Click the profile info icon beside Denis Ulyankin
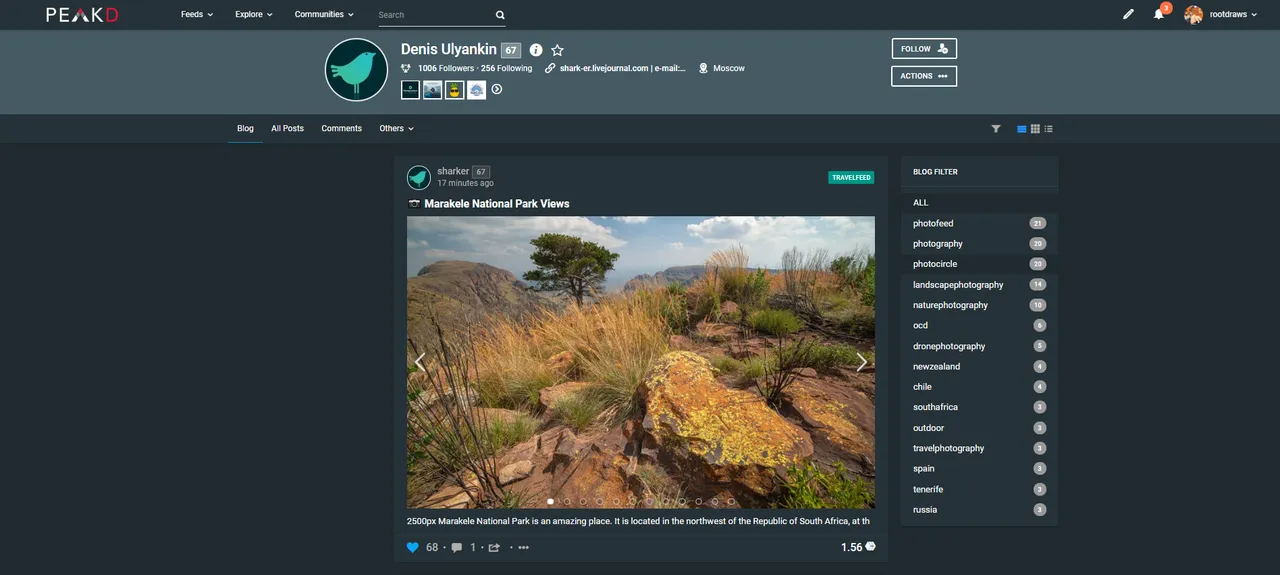This screenshot has height=575, width=1280. [536, 50]
